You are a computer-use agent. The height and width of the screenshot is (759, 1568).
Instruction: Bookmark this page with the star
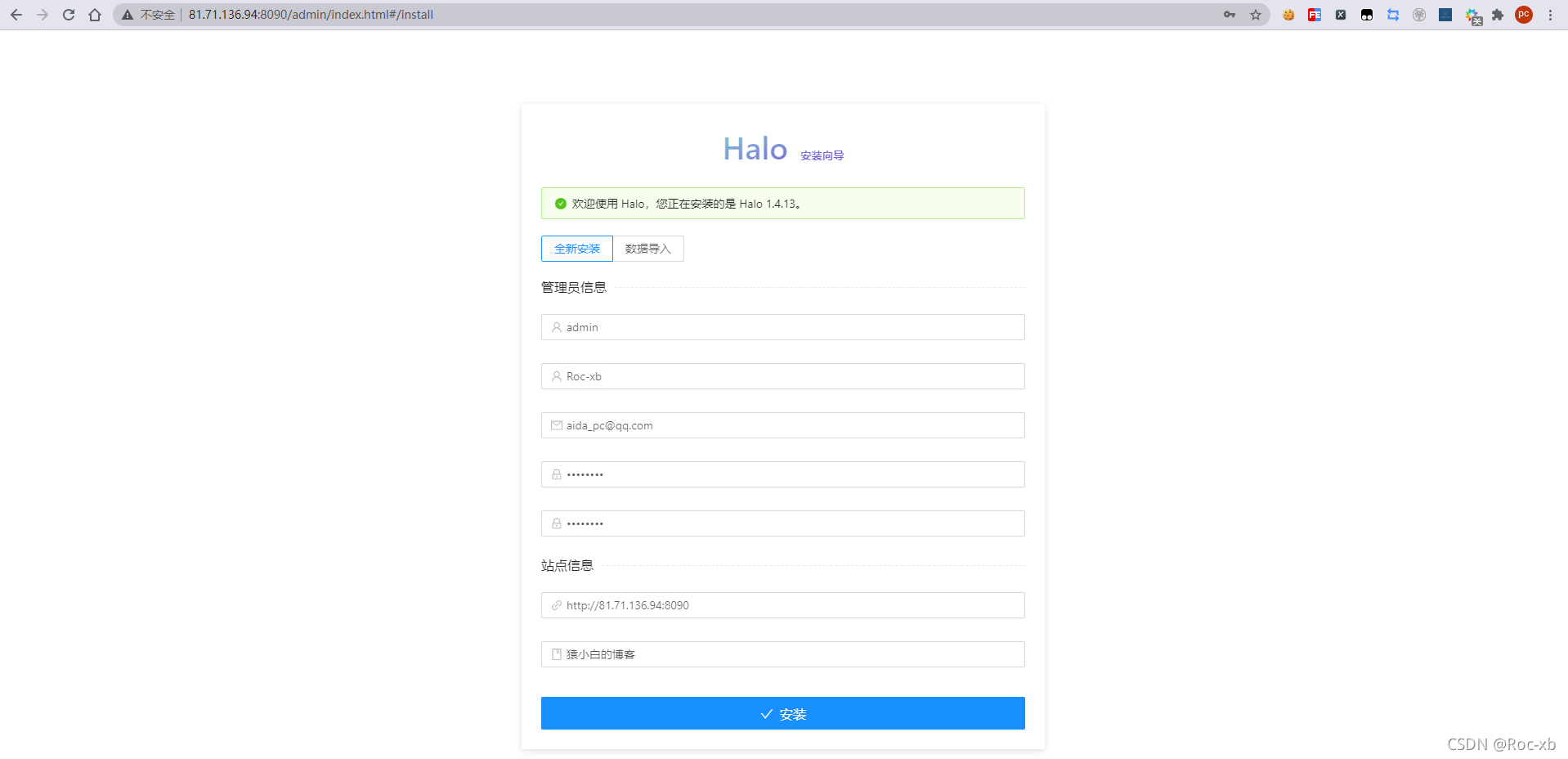[x=1256, y=15]
